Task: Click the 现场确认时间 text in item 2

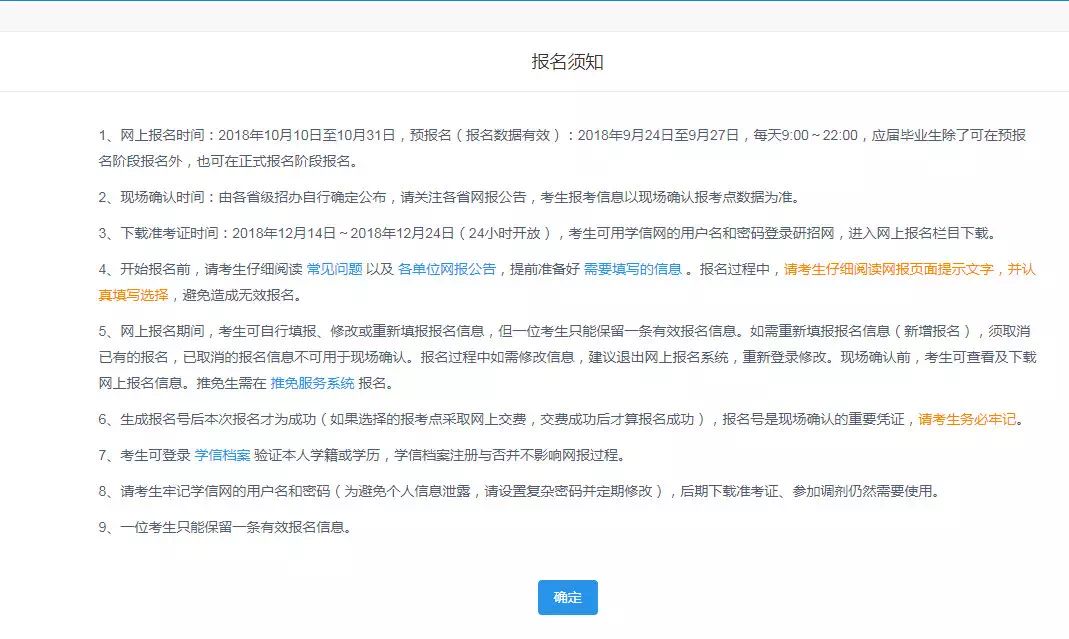Action: coord(166,197)
